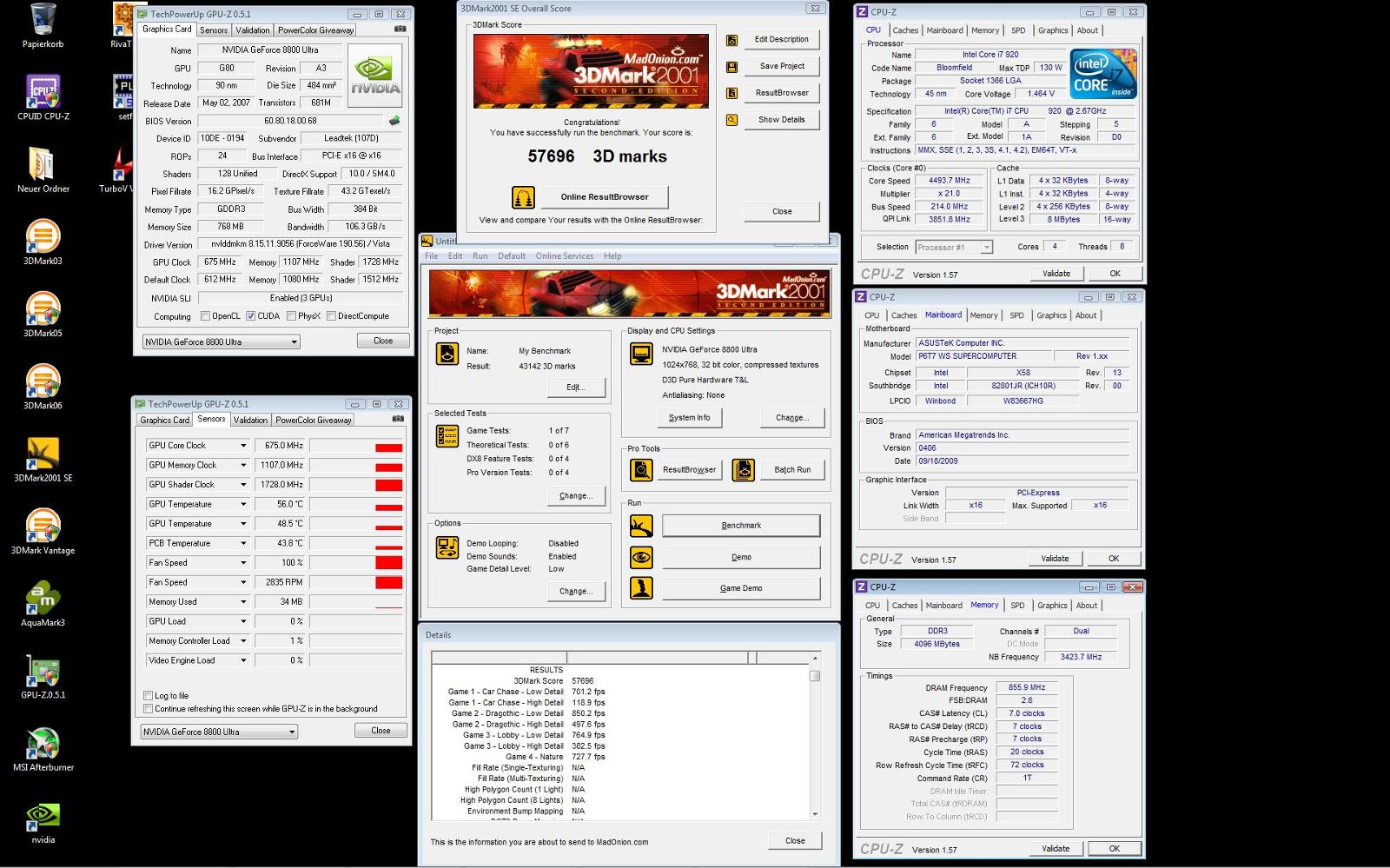Open Video Engine Load sensor dropdown
The image size is (1390, 868).
click(x=243, y=660)
